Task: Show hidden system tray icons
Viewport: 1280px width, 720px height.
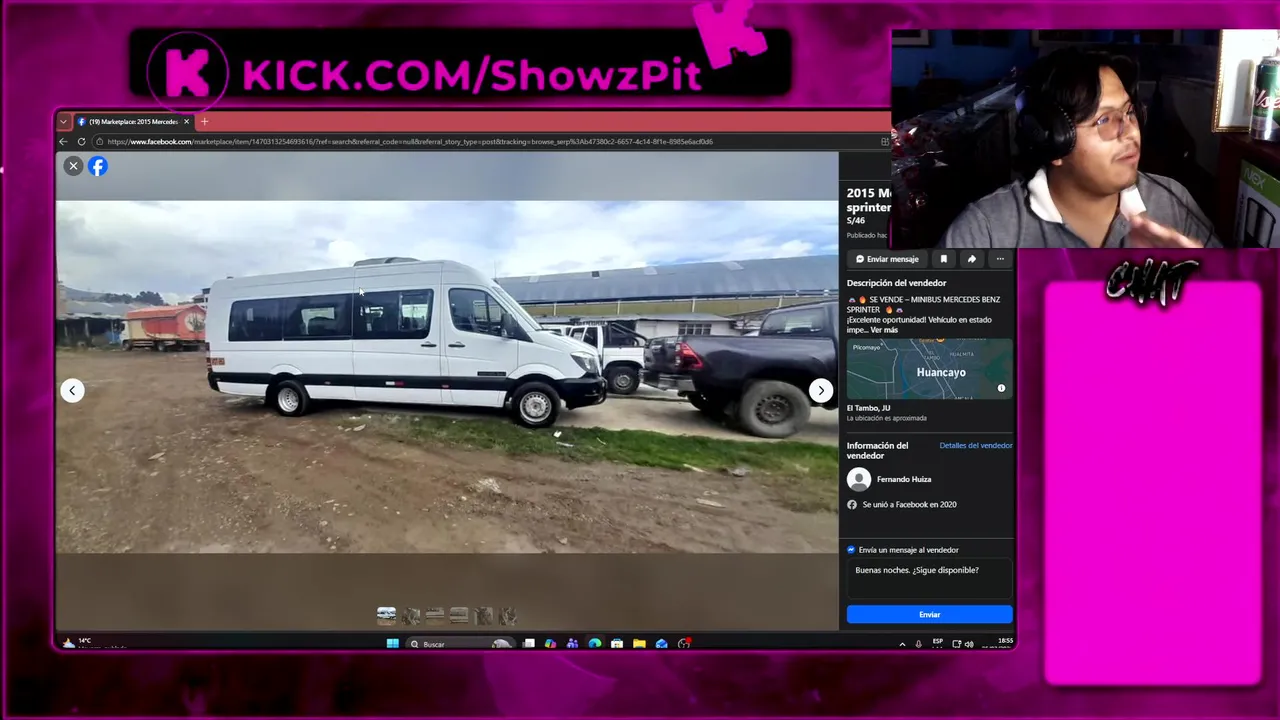Action: coord(902,644)
